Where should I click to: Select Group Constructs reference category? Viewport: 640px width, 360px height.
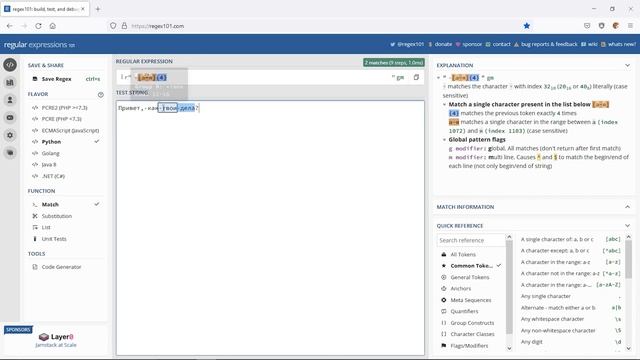(472, 323)
